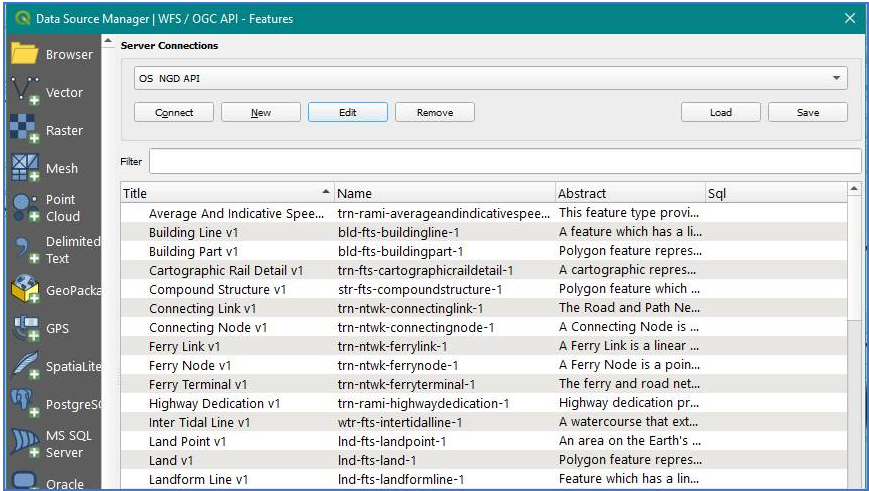This screenshot has height=491, width=869.
Task: Click the name wtr-fts-intertidalline-1
Action: point(400,422)
